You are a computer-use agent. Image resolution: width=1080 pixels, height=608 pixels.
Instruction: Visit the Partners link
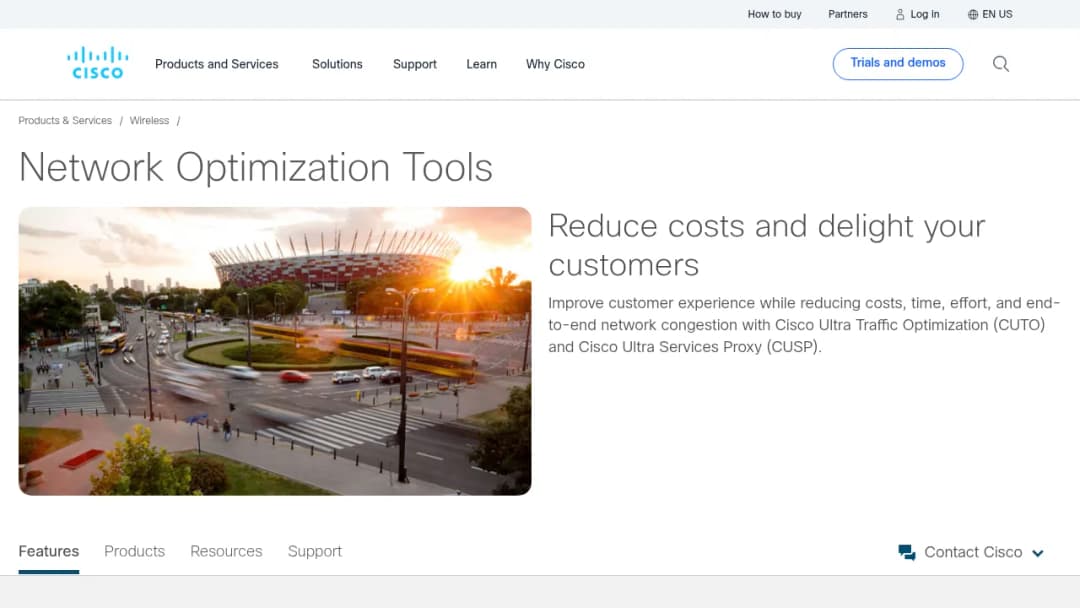tap(847, 14)
